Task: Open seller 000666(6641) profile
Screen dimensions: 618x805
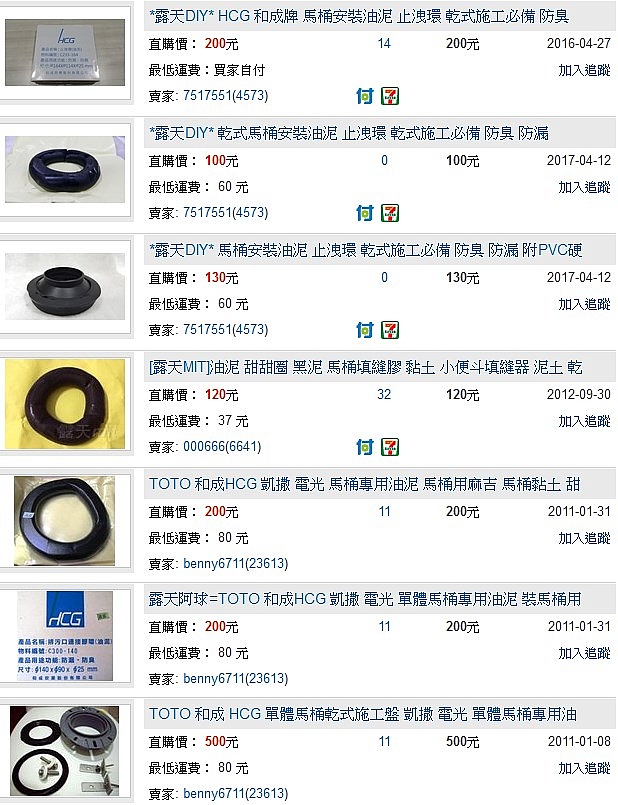Action: (x=222, y=447)
